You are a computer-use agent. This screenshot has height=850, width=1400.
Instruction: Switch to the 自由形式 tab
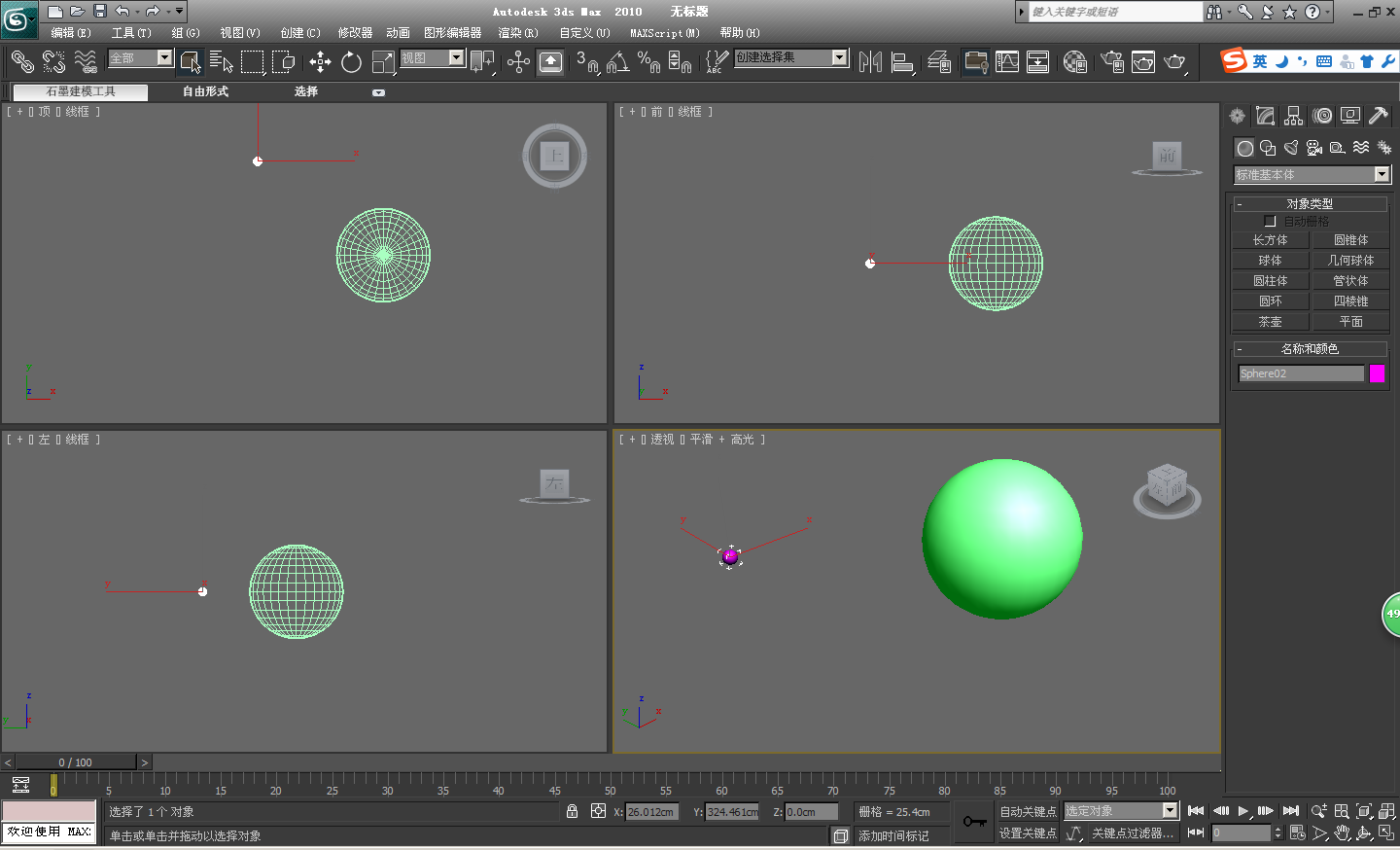point(205,91)
